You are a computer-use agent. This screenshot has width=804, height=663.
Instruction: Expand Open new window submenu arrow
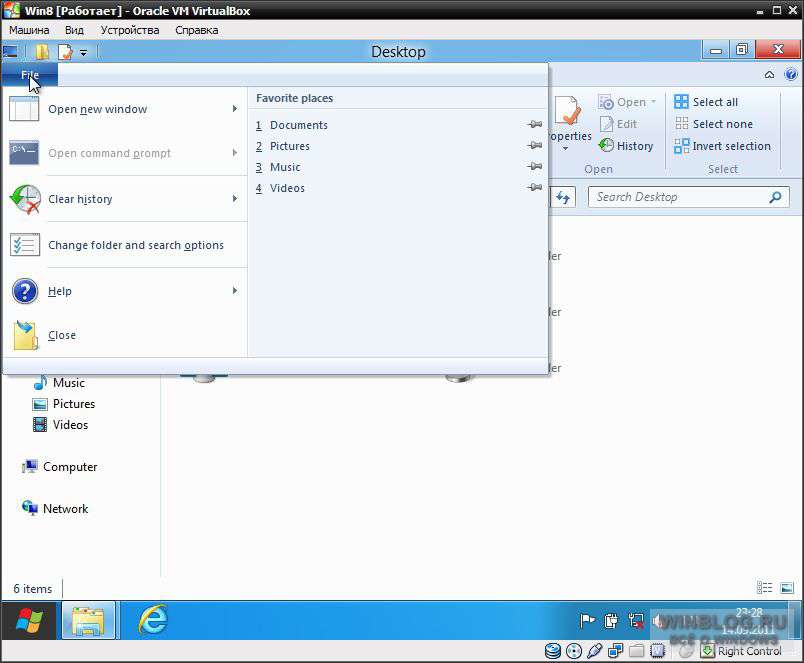[234, 109]
